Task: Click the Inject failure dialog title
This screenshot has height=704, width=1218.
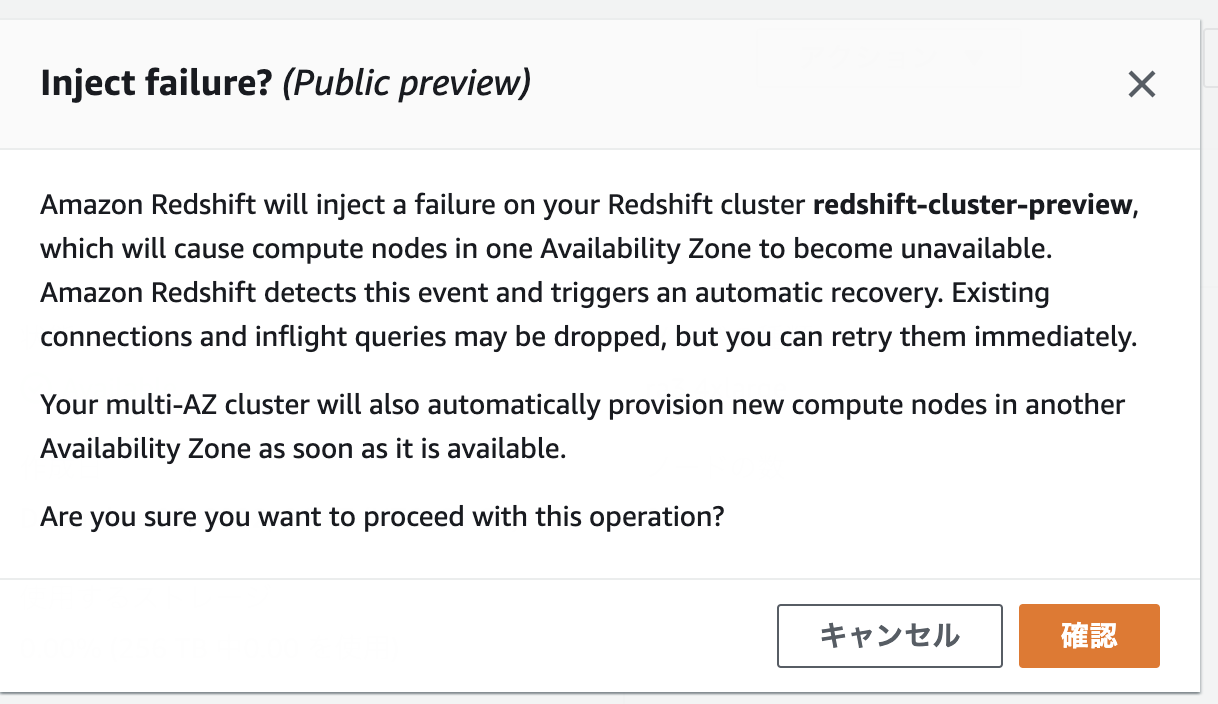Action: (157, 82)
